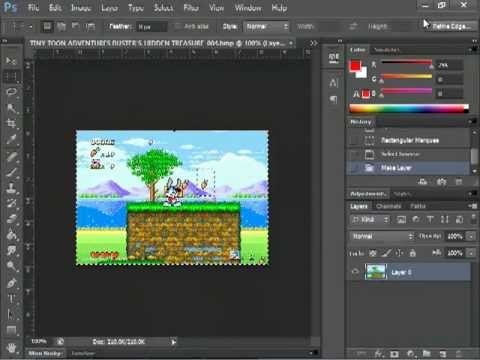Create new adjustment layer icon
480x360 pixels.
411,354
